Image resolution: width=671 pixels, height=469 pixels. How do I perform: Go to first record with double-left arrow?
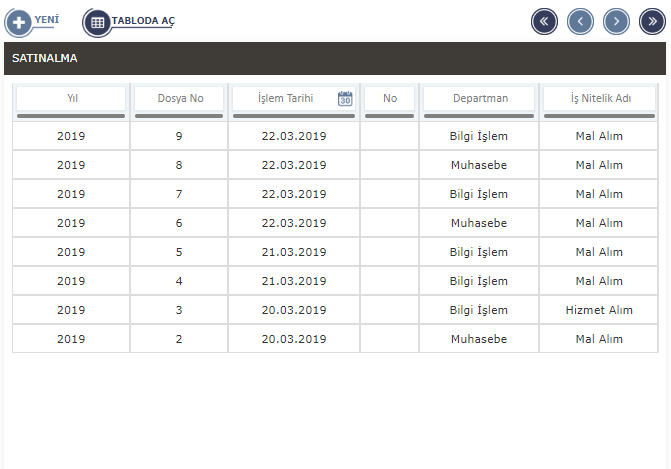544,21
